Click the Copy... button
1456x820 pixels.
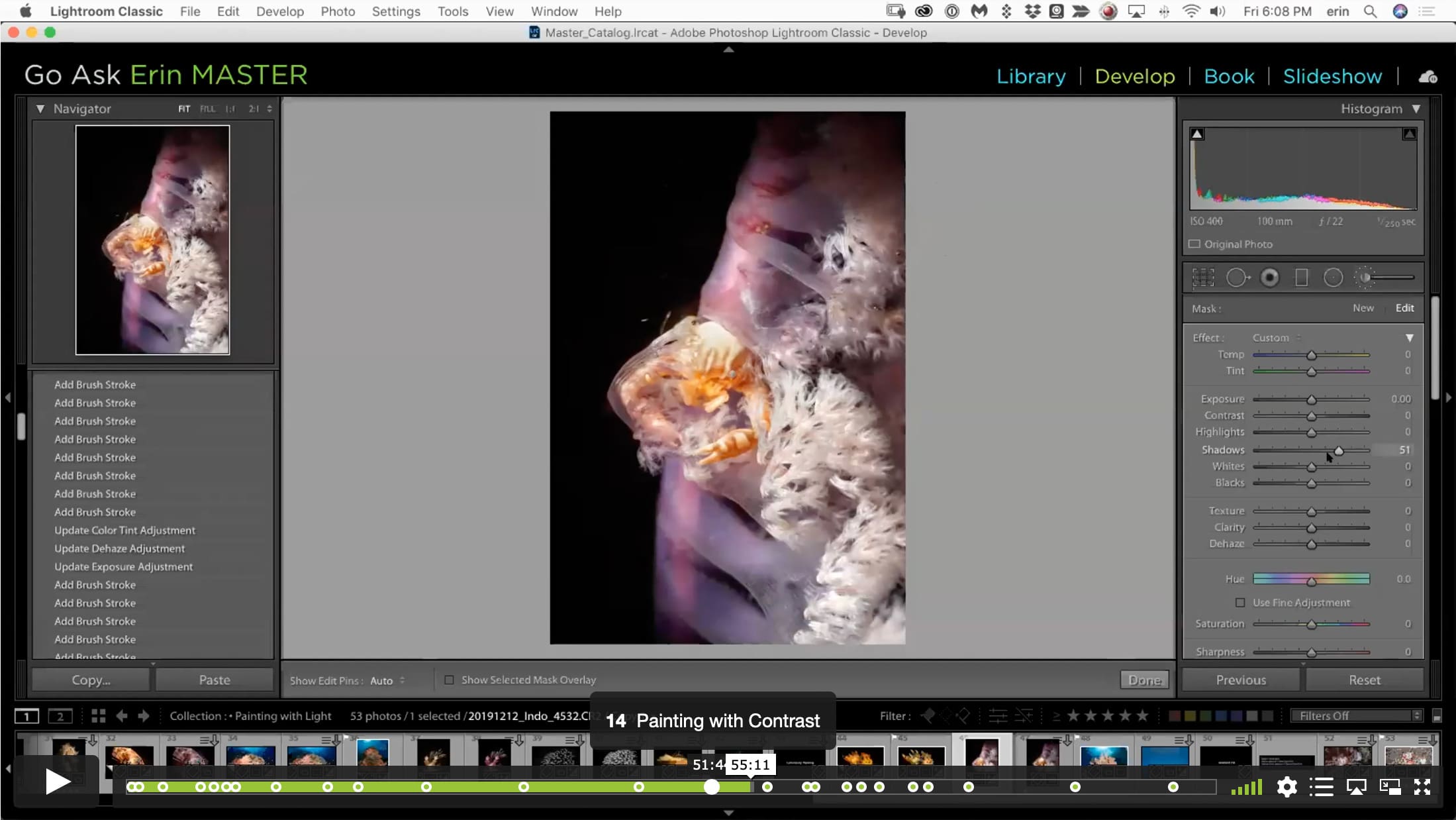click(91, 680)
